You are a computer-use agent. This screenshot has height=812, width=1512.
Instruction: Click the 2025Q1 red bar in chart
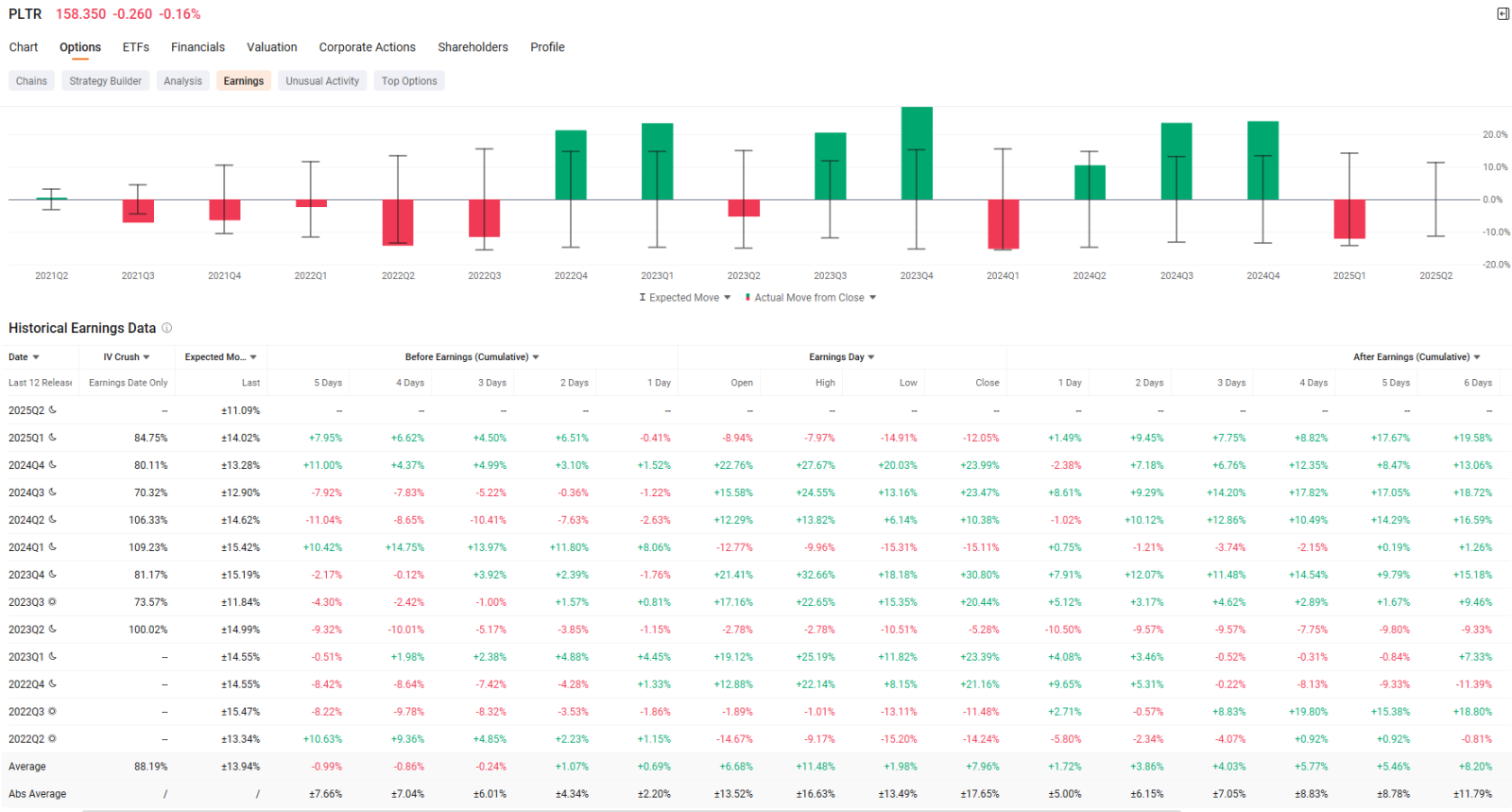tap(1349, 219)
